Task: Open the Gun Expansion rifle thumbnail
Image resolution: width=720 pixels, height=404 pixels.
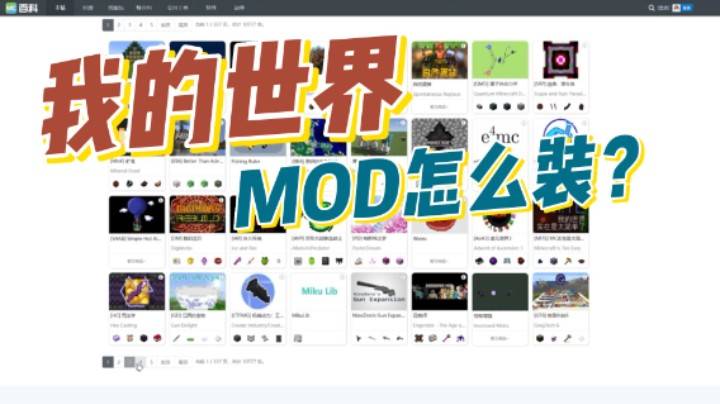Action: point(379,292)
